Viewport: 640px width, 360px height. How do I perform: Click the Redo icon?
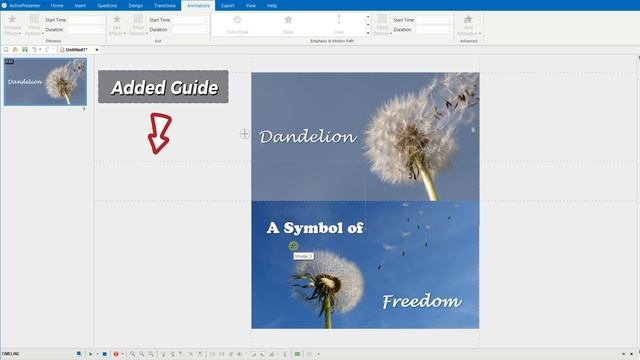(47, 50)
